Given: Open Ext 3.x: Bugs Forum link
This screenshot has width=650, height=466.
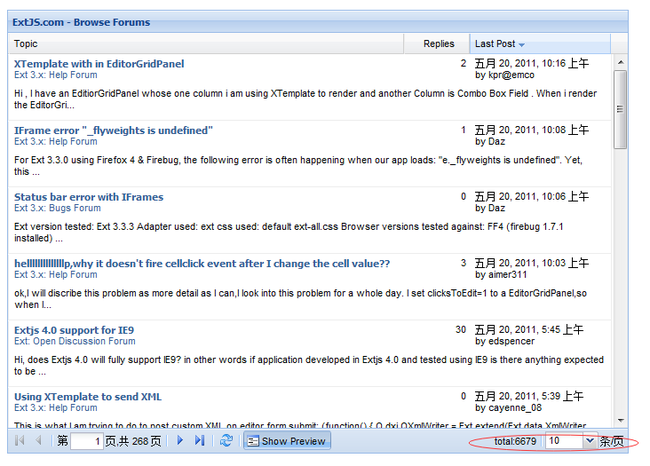Looking at the screenshot, I should 57,208.
